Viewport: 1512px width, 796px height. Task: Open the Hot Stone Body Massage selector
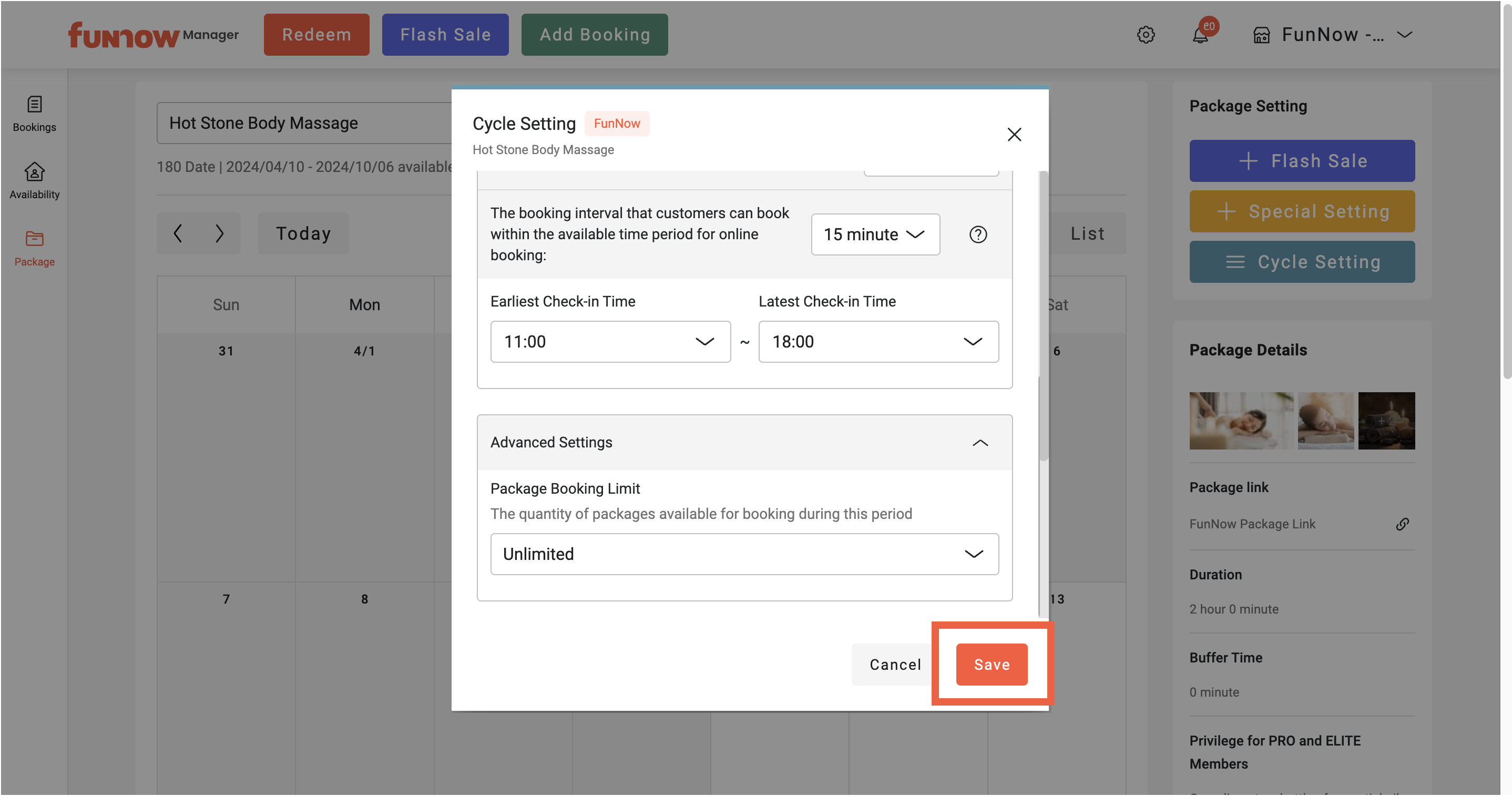point(304,123)
